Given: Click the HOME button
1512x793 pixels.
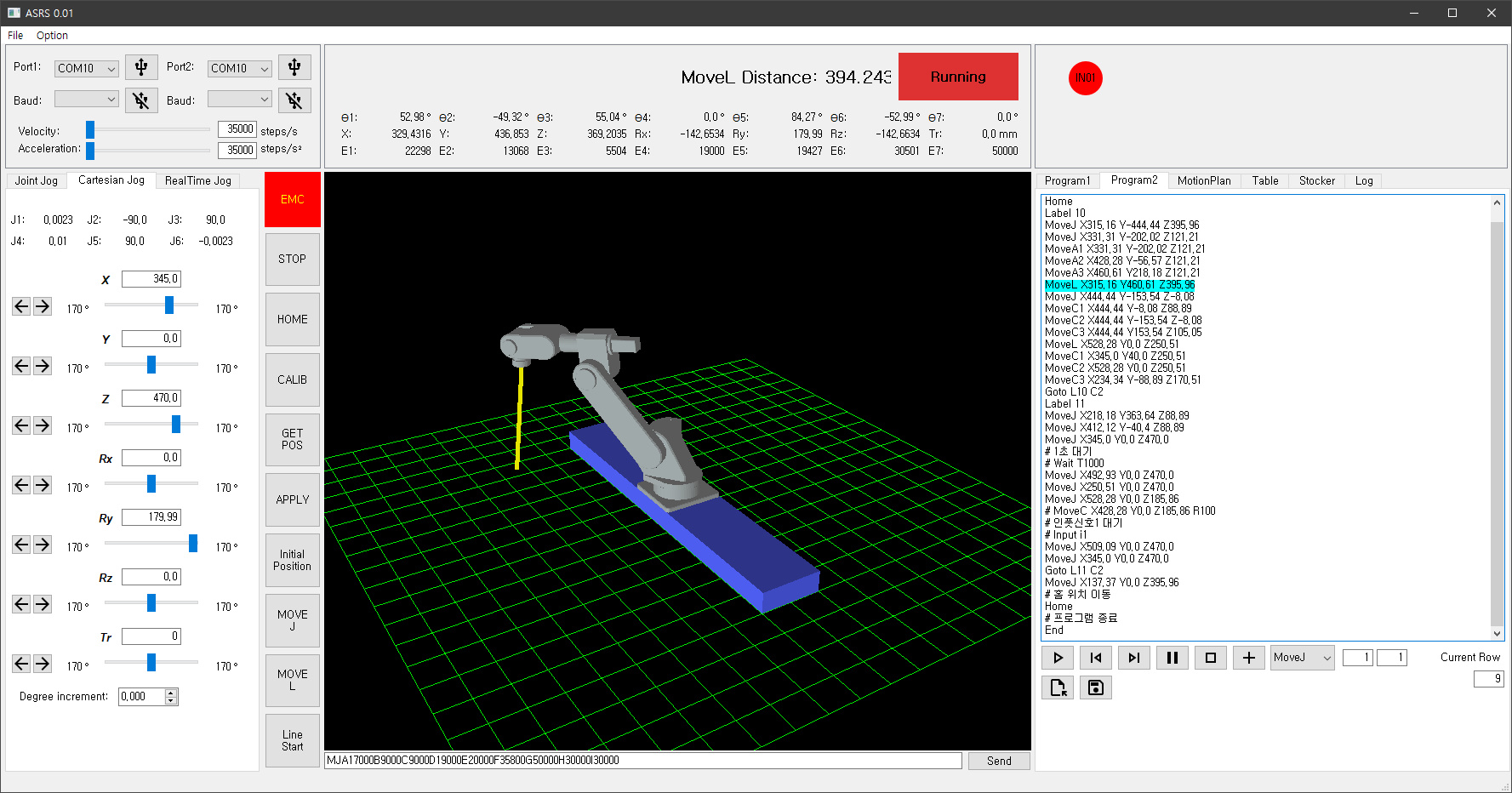Looking at the screenshot, I should click(293, 319).
